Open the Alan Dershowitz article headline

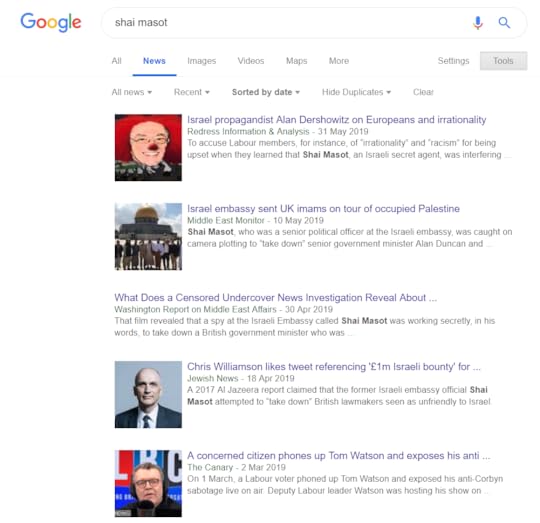pyautogui.click(x=336, y=120)
